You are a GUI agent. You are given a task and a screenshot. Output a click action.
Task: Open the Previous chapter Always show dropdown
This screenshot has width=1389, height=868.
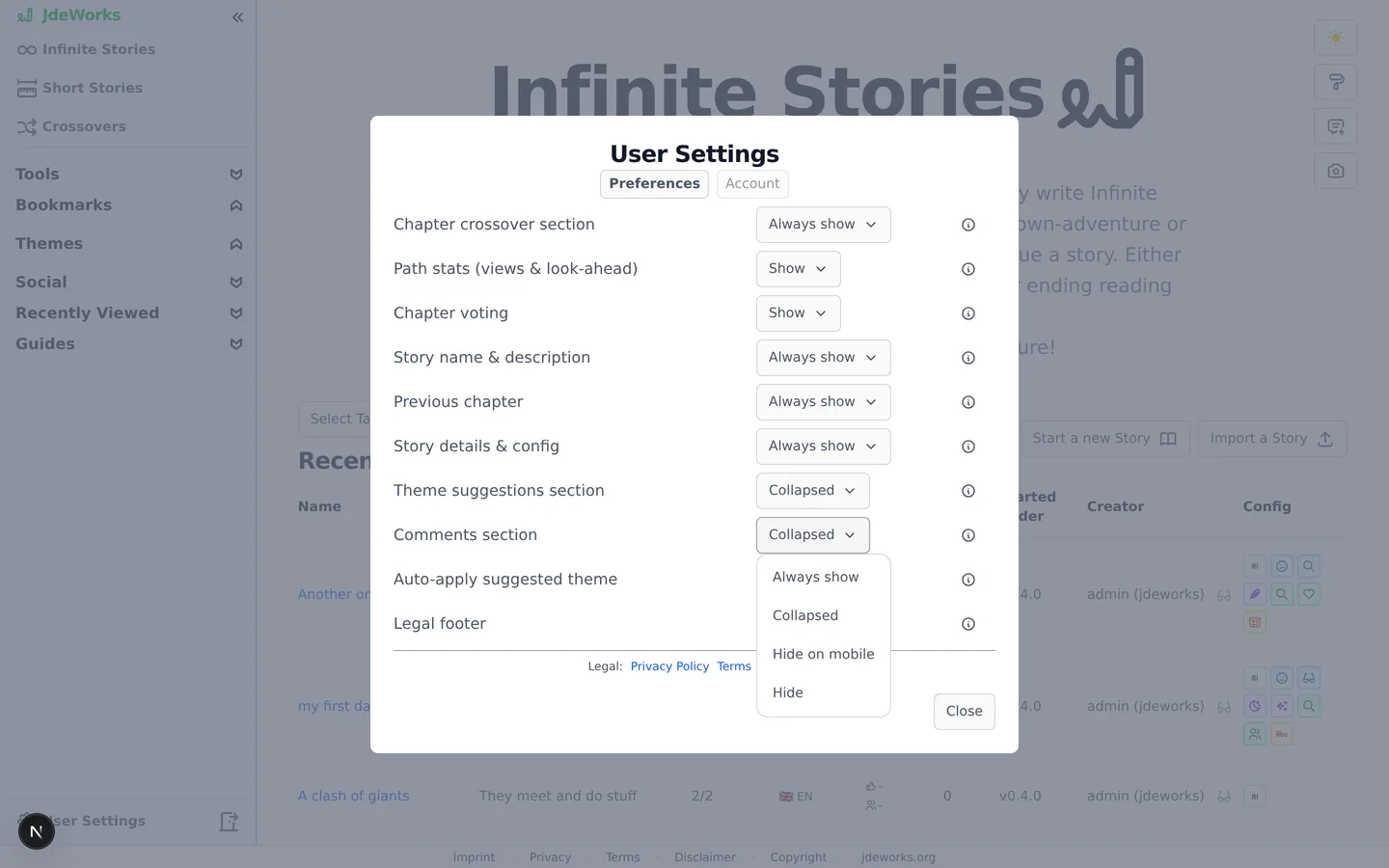pyautogui.click(x=823, y=402)
